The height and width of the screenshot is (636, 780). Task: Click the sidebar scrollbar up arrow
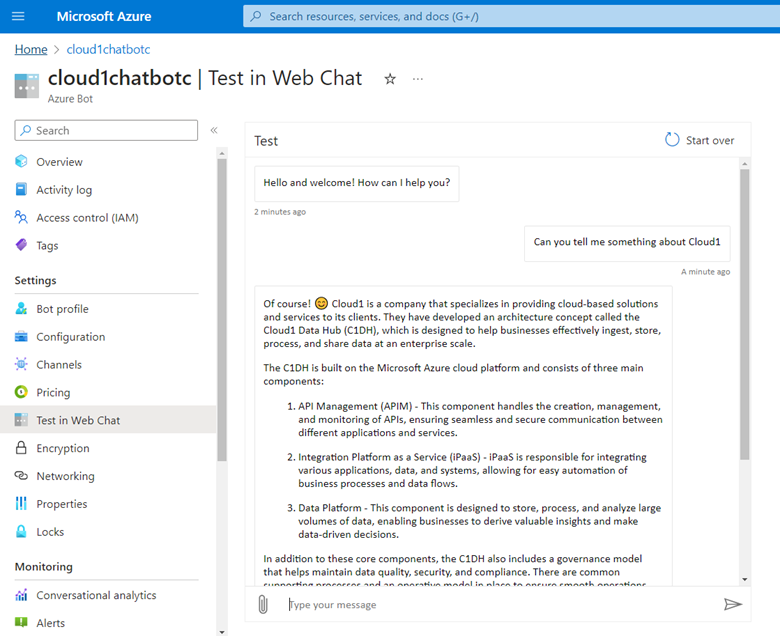coord(222,153)
